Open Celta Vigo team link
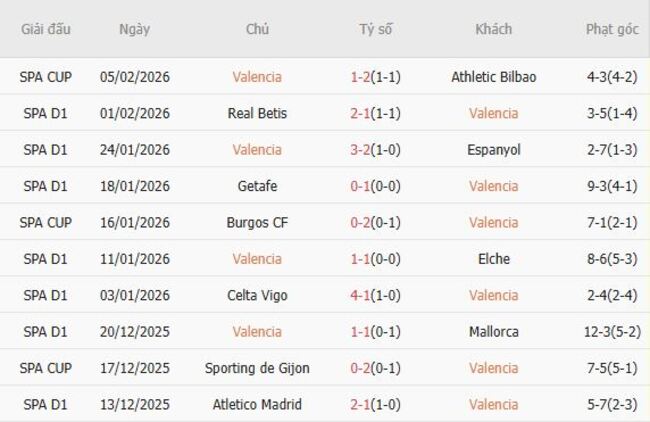Viewport: 650px width, 422px height. coord(257,295)
